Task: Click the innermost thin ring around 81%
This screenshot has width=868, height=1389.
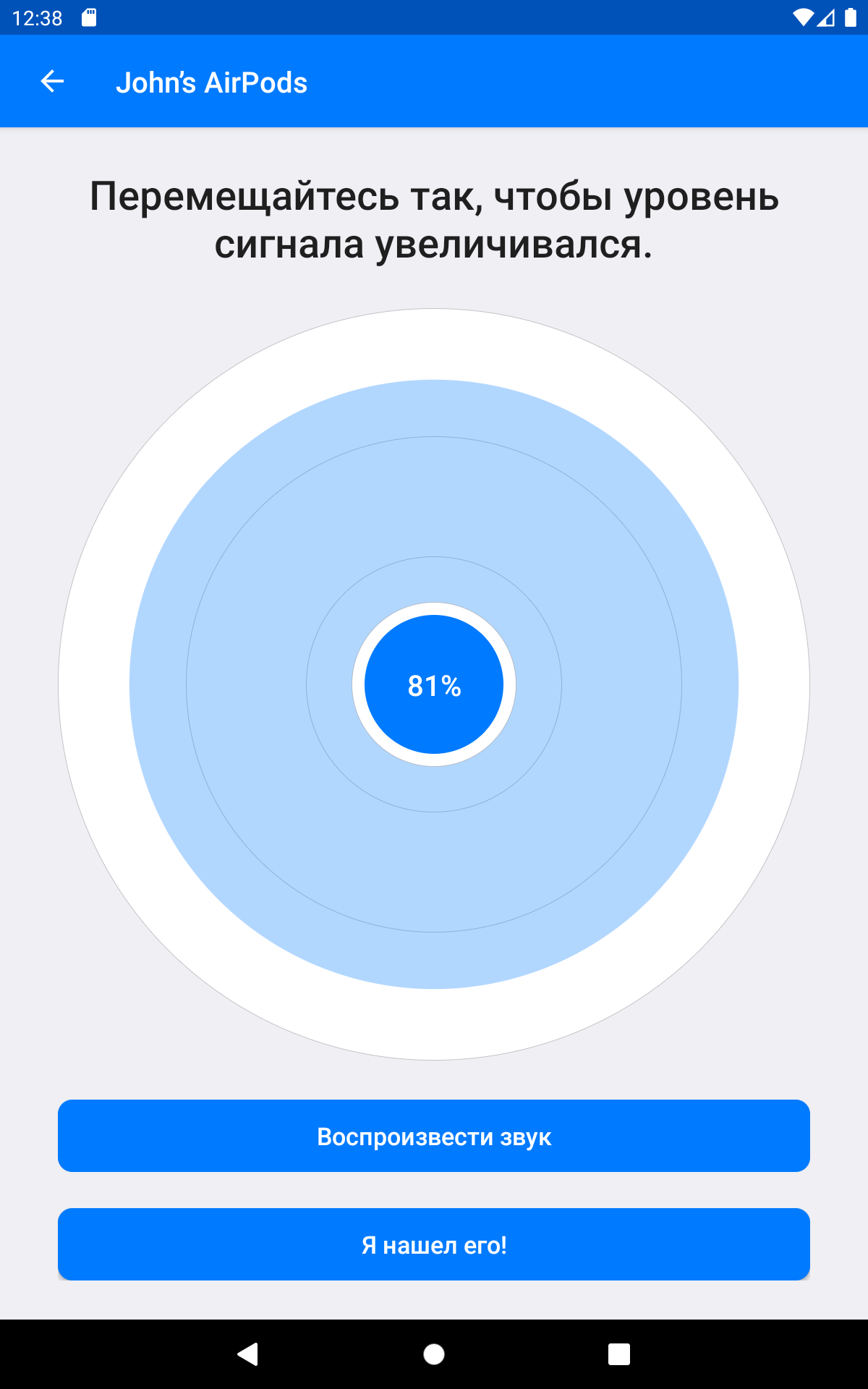Action: coord(434,557)
